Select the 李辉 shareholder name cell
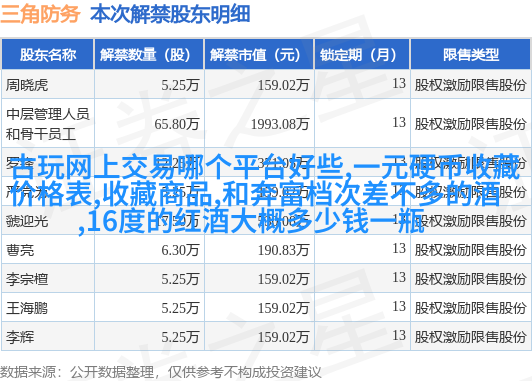The height and width of the screenshot is (381, 532). [x=48, y=337]
